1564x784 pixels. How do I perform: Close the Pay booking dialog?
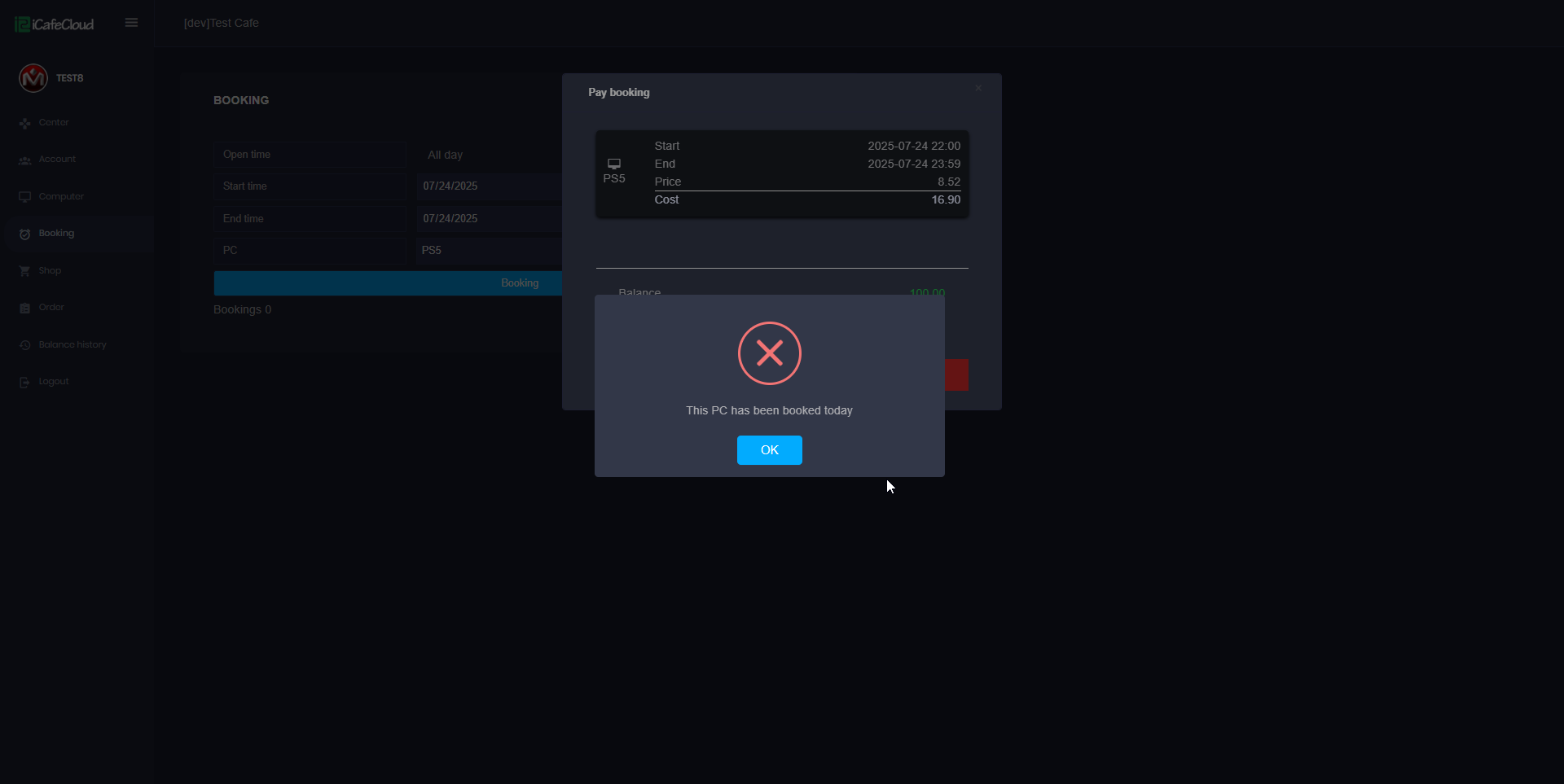[x=978, y=88]
